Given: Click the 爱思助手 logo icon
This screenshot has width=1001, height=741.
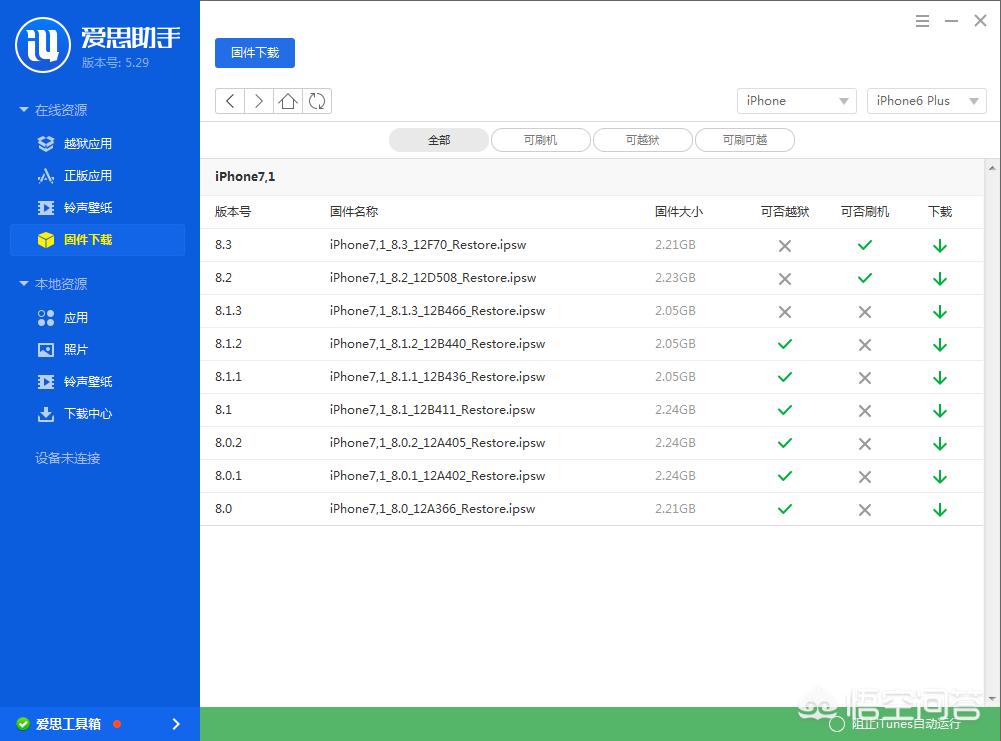Looking at the screenshot, I should [x=43, y=45].
